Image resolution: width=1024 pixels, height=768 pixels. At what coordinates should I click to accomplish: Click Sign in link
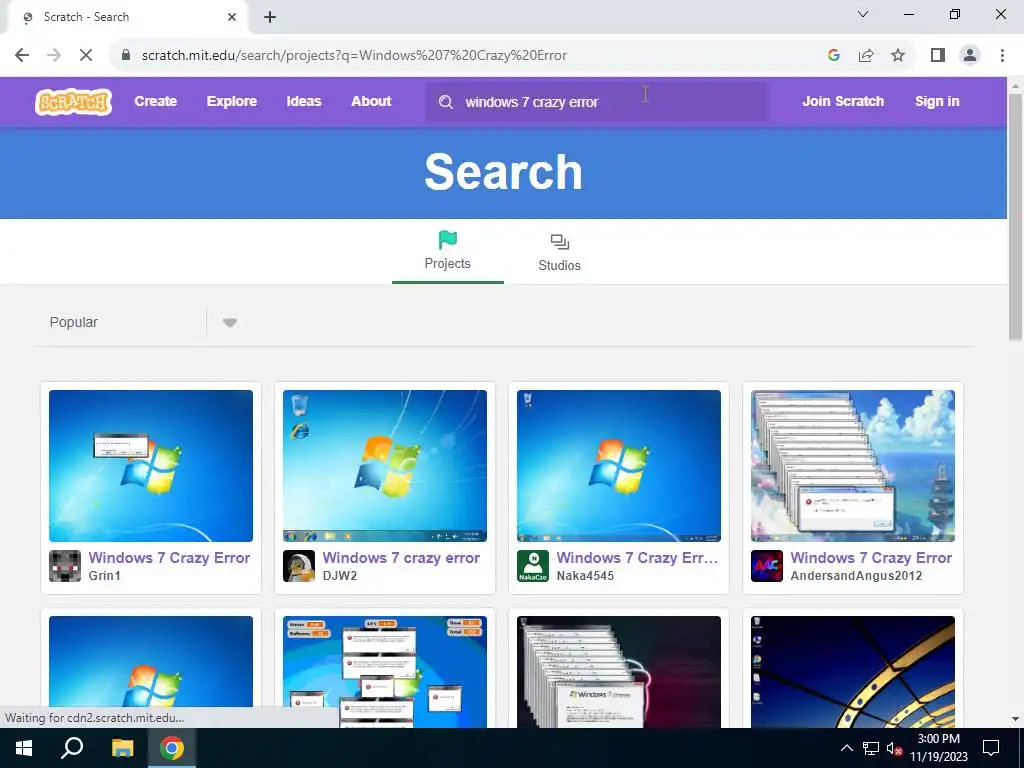(937, 101)
